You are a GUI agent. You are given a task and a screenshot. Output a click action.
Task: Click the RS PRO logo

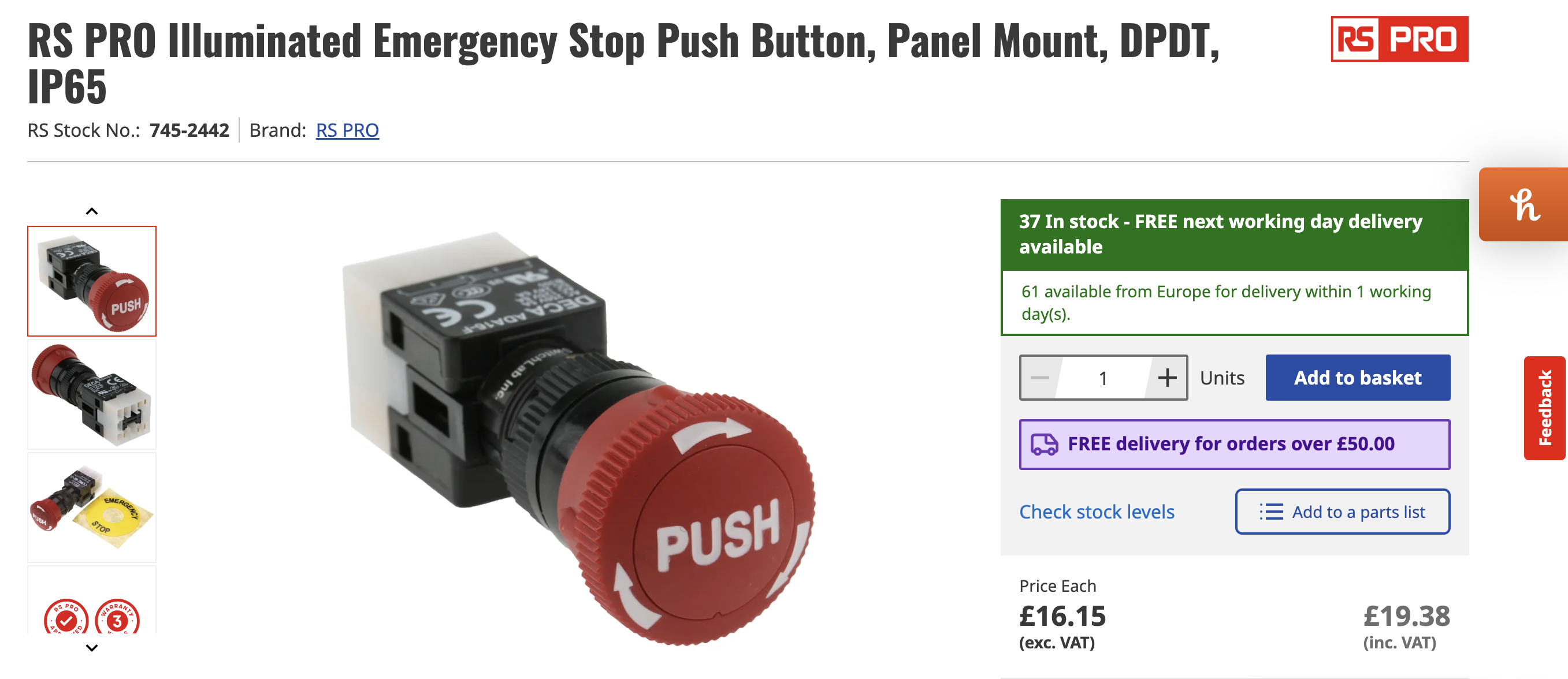tap(1399, 39)
